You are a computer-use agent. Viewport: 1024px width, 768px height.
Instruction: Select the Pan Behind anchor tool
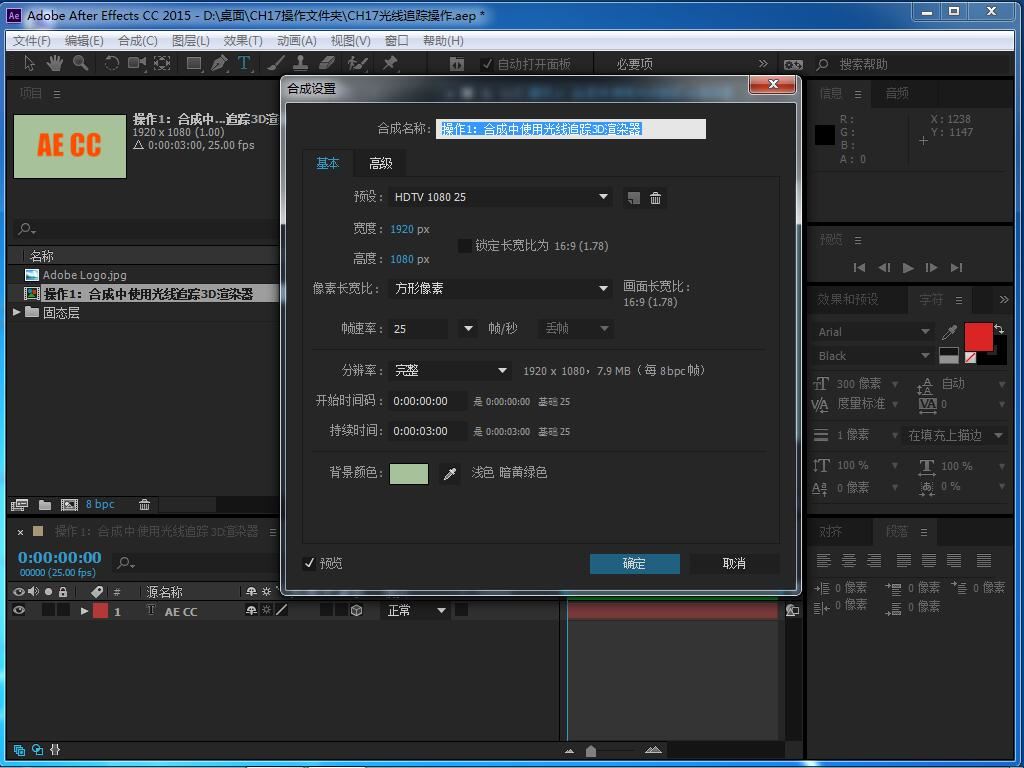[x=162, y=63]
